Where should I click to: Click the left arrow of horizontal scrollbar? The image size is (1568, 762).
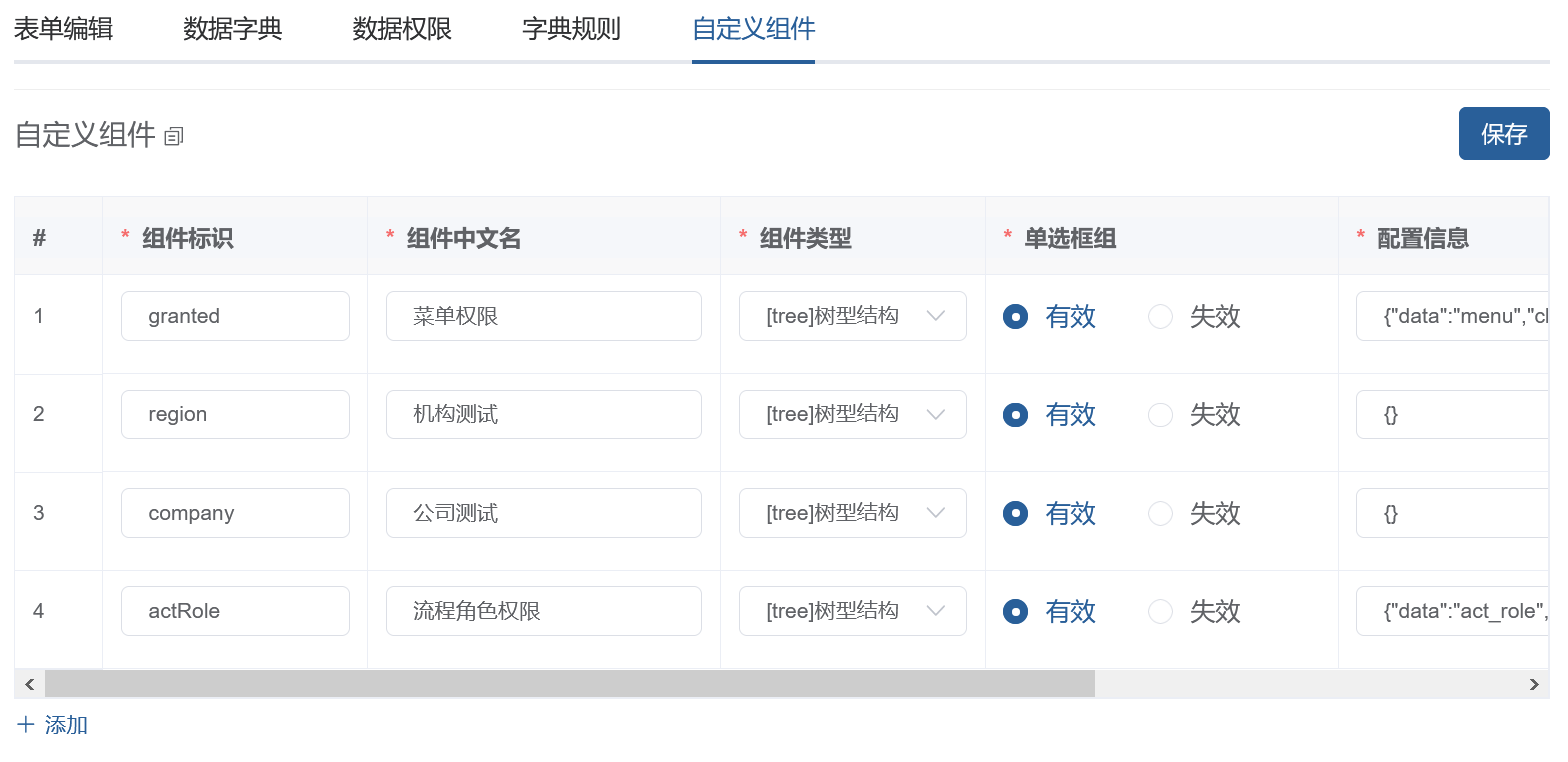click(x=30, y=684)
